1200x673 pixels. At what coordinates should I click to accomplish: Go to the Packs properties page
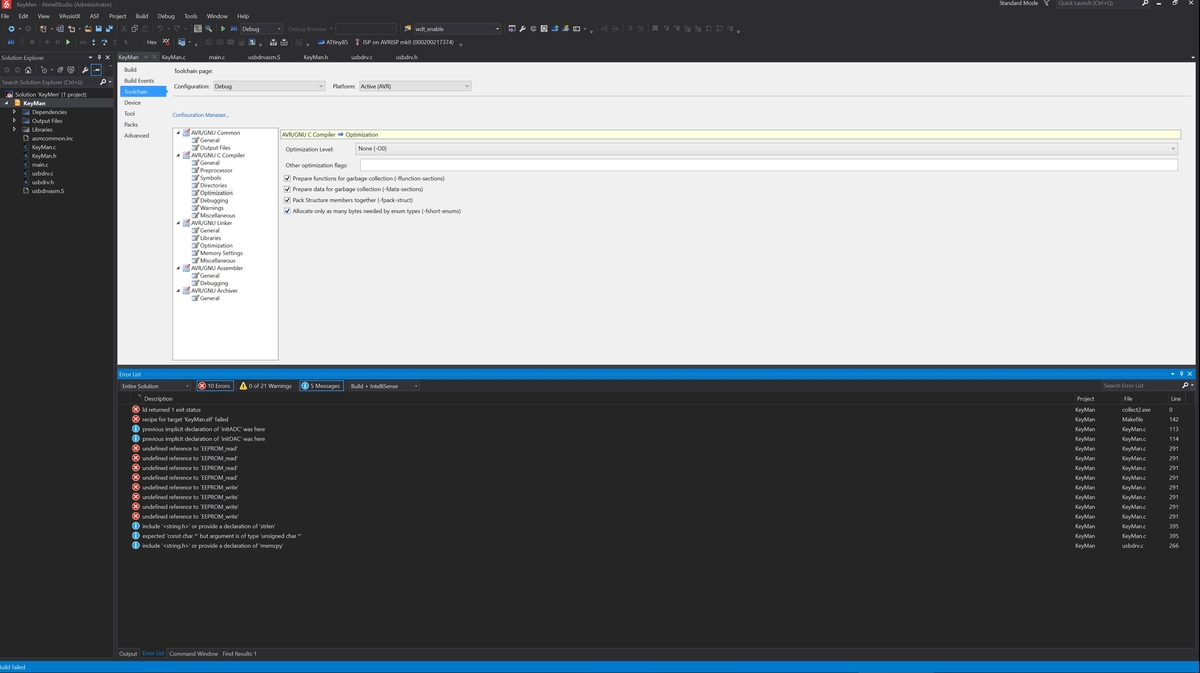click(131, 124)
